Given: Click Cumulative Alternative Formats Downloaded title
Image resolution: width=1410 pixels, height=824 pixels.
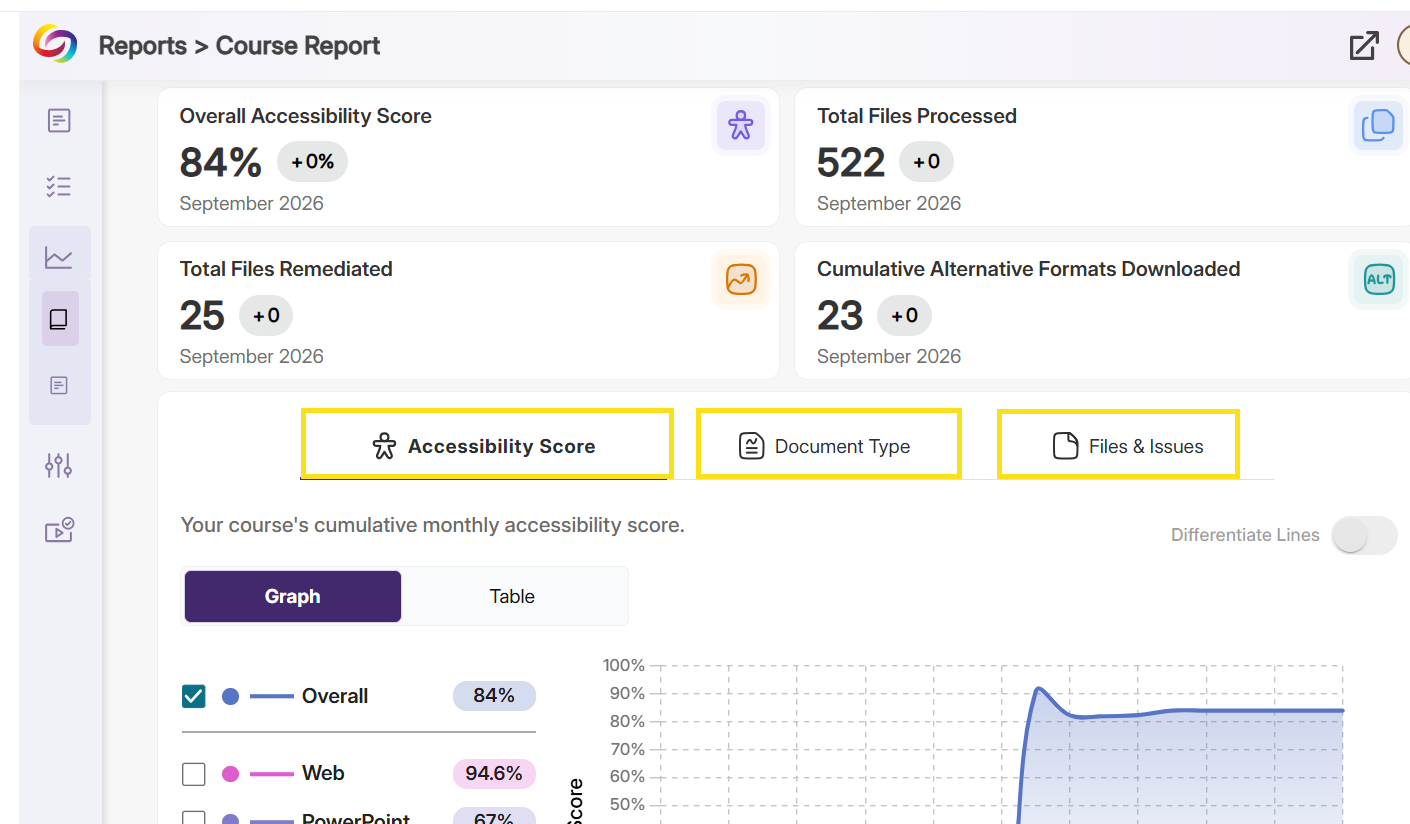Looking at the screenshot, I should 1029,269.
